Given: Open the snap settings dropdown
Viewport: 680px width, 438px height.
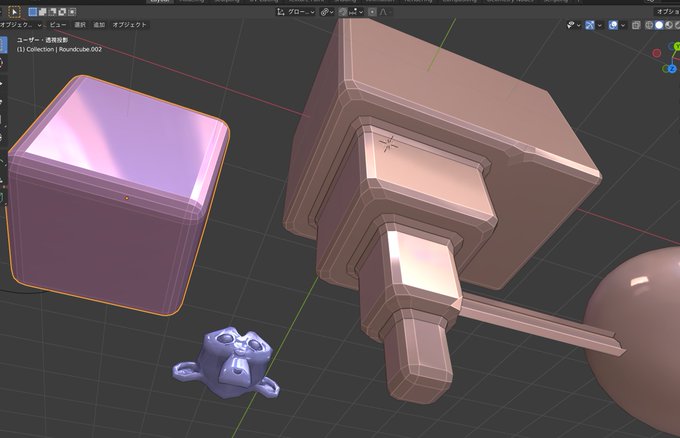Looking at the screenshot, I should [x=356, y=12].
